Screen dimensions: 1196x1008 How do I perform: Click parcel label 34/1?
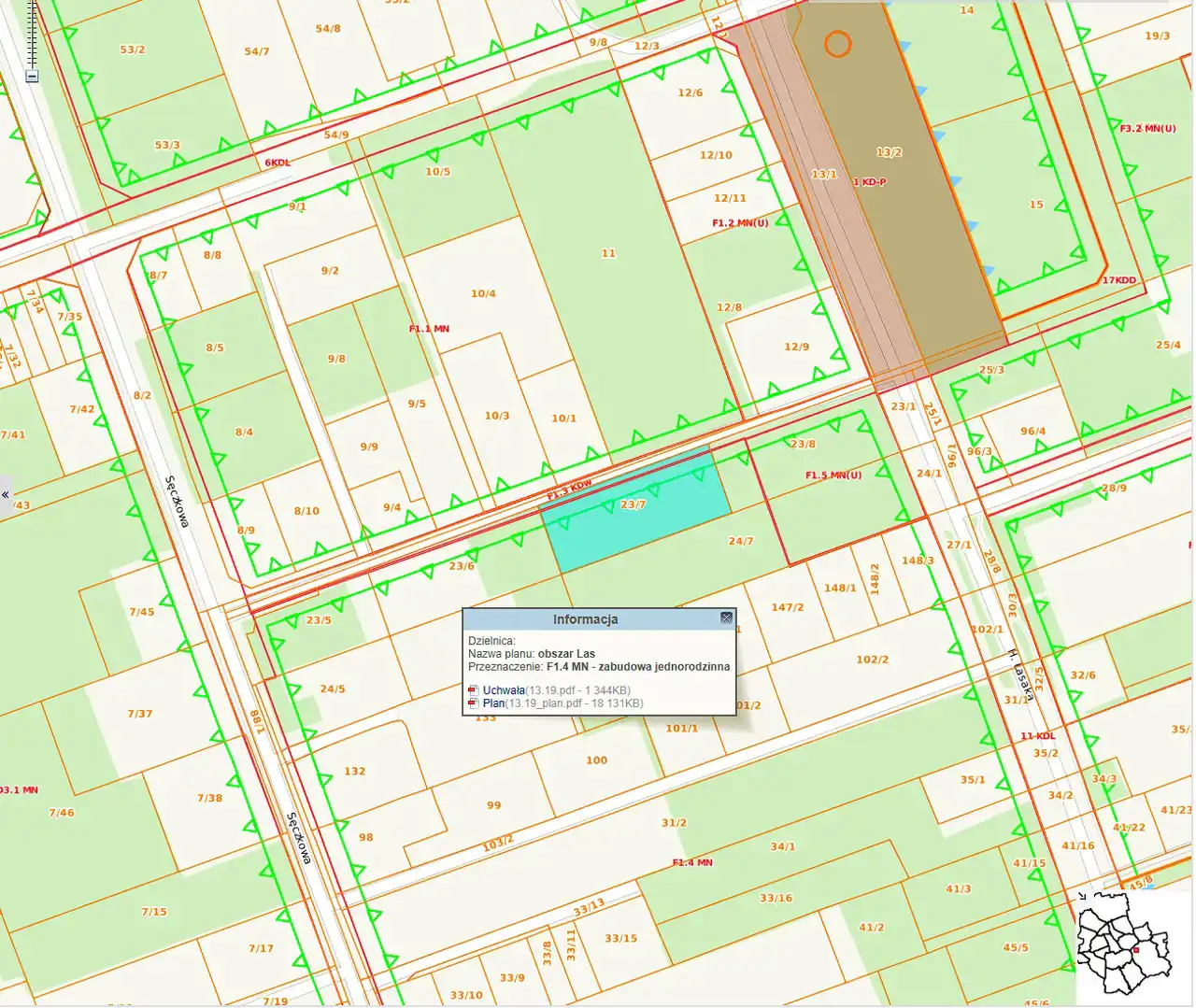(783, 846)
